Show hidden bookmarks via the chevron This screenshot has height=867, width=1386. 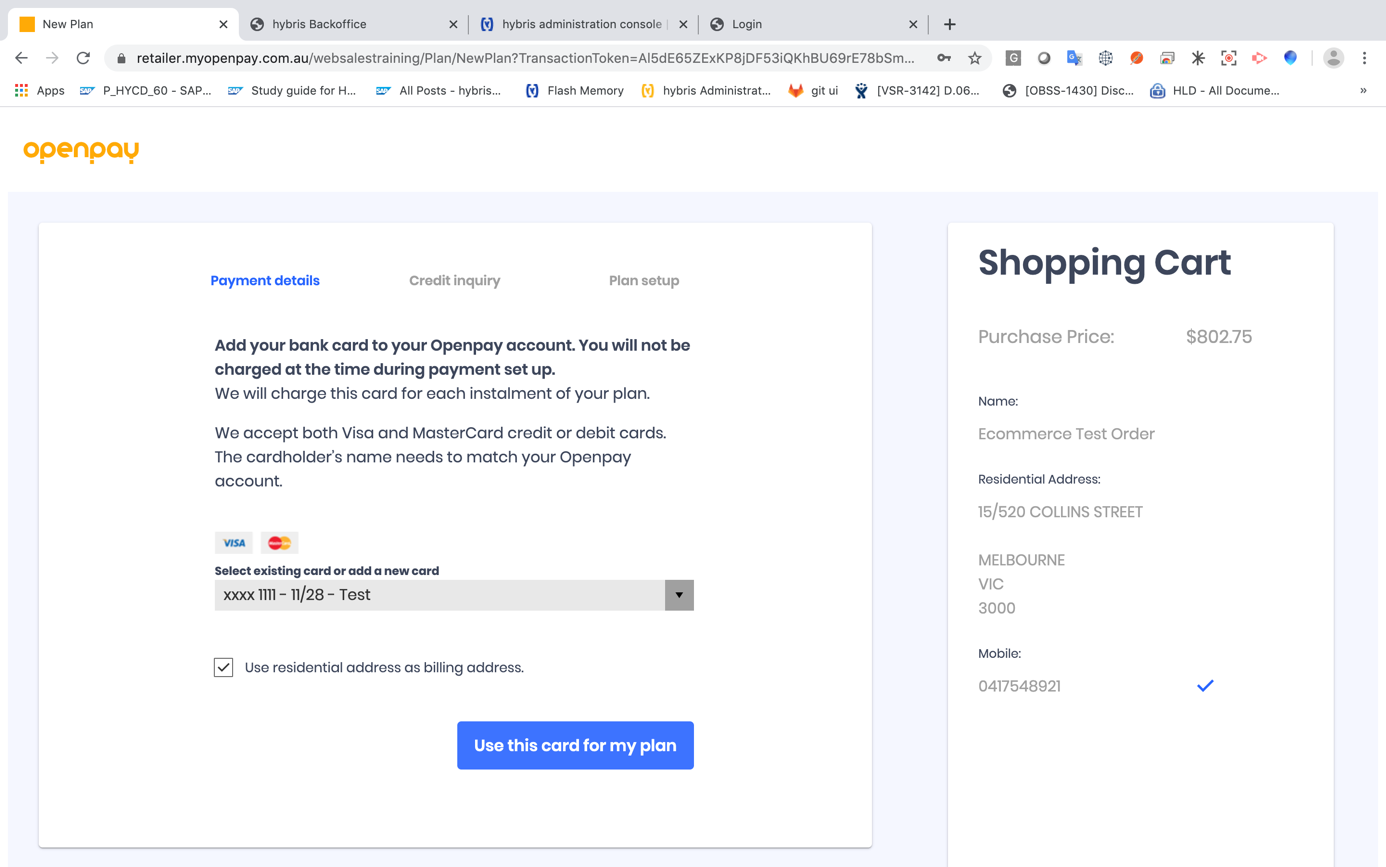(x=1363, y=90)
